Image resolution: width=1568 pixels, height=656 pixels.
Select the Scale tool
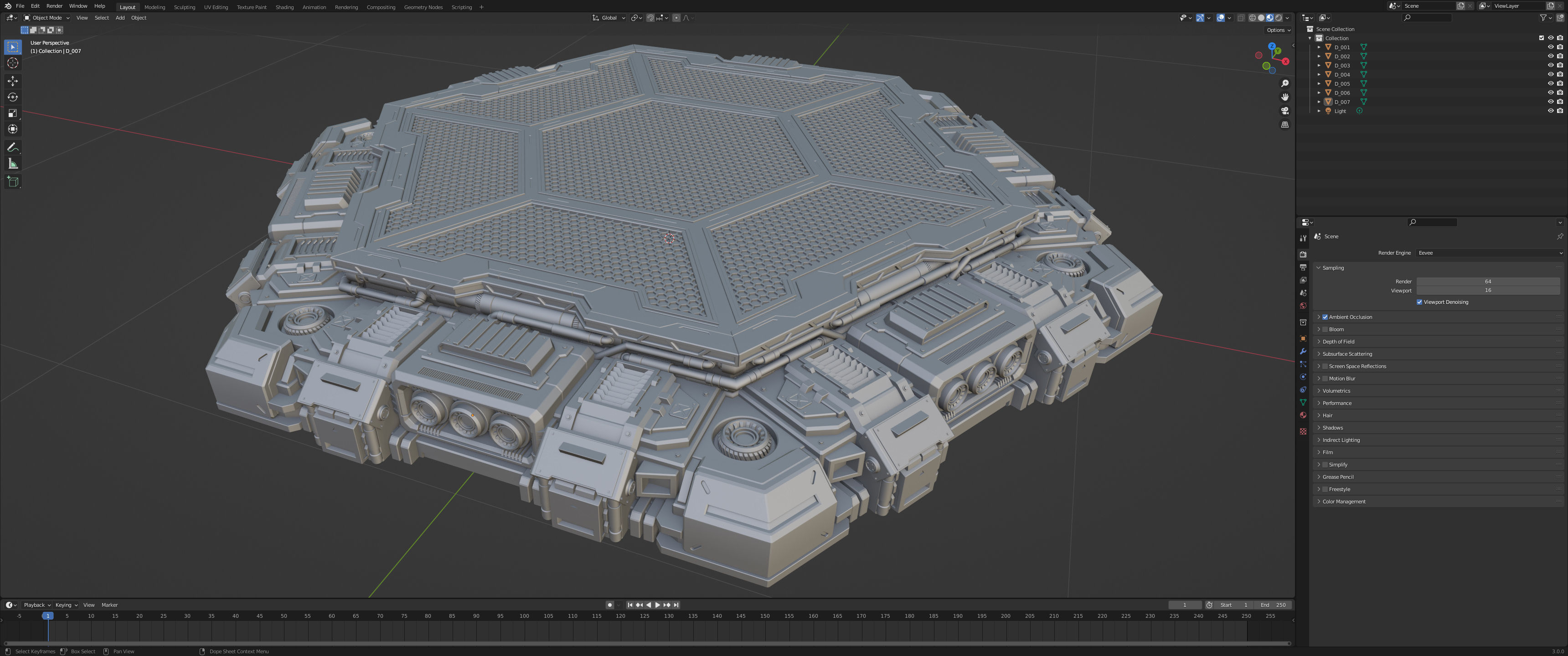tap(13, 113)
